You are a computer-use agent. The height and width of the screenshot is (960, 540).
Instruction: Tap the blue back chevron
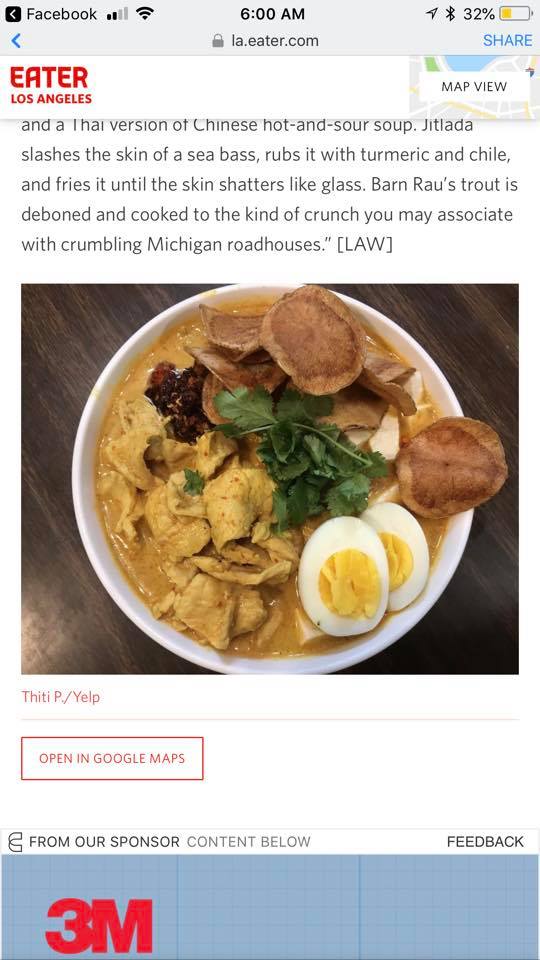[16, 41]
